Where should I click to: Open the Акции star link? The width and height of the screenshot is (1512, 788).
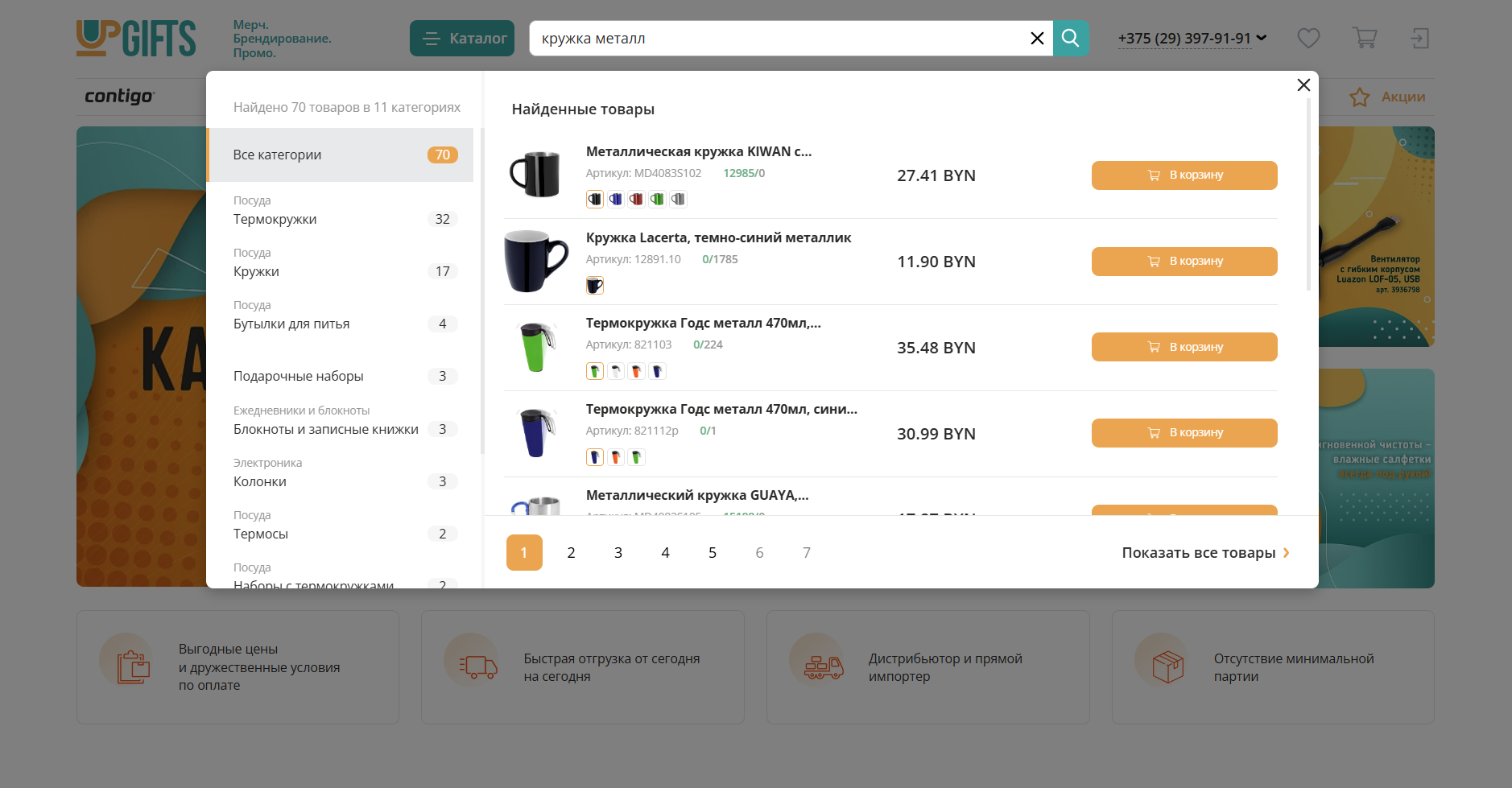click(x=1388, y=97)
